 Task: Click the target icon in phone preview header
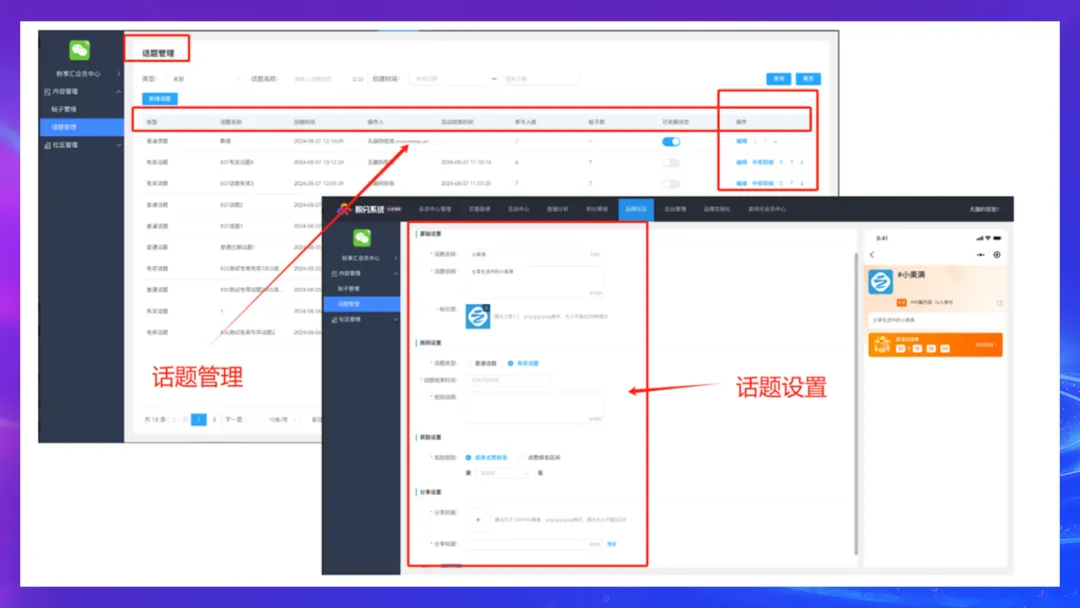pyautogui.click(x=996, y=255)
